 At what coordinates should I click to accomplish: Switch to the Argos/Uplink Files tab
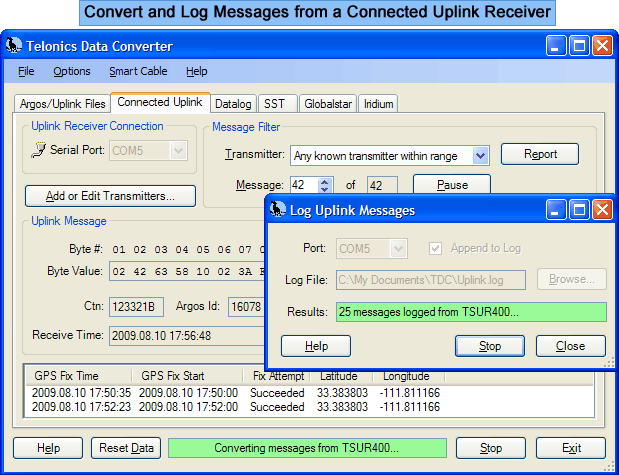click(x=62, y=104)
